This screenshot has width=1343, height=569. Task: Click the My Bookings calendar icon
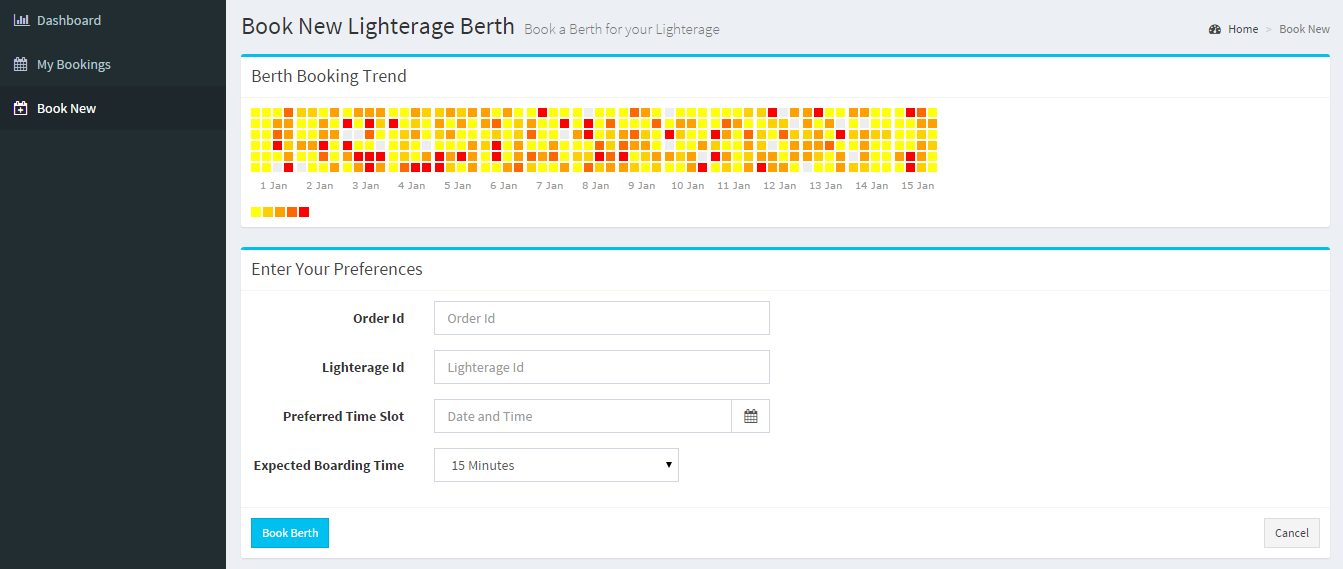(21, 64)
